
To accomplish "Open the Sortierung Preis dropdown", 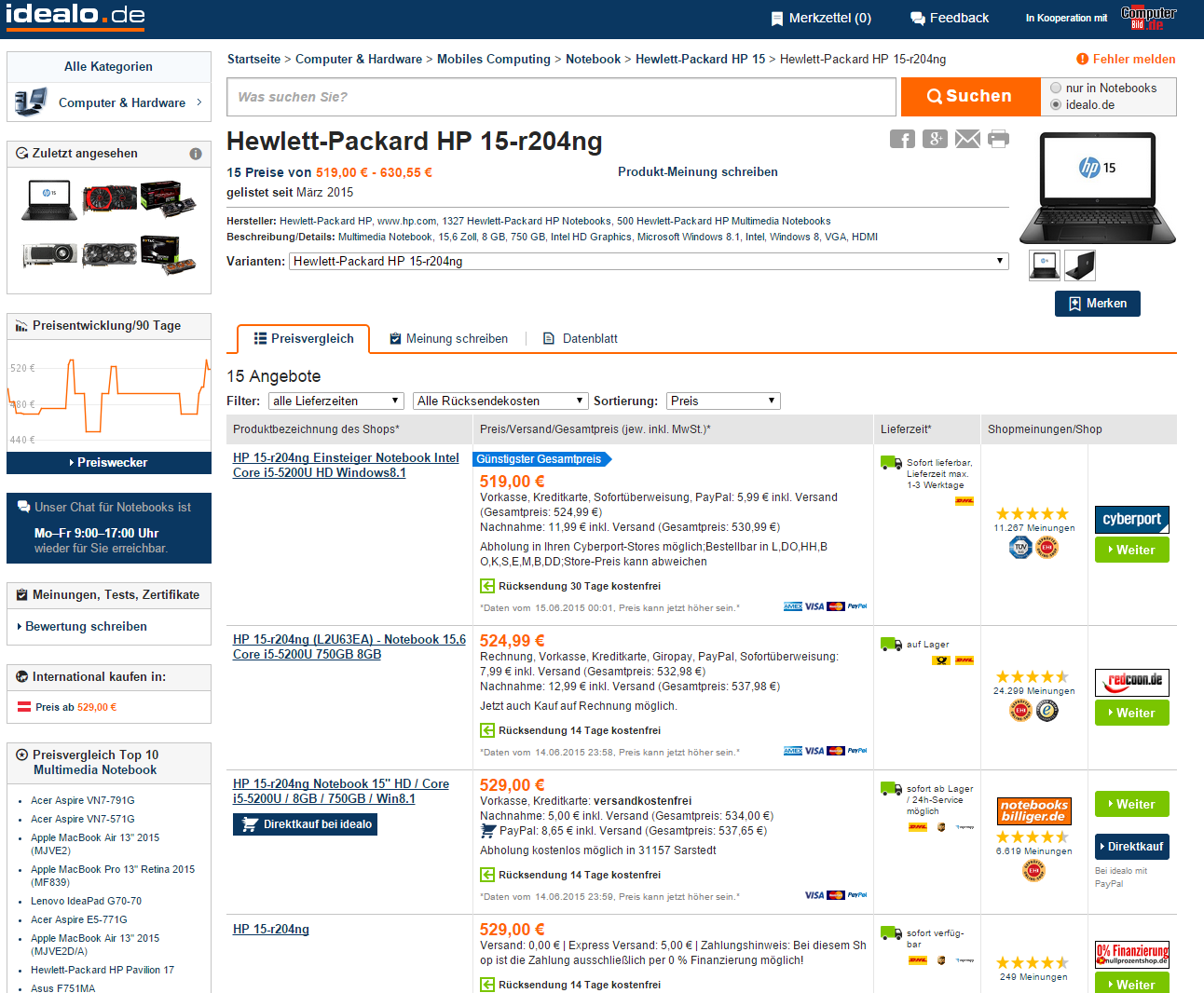I will (724, 401).
